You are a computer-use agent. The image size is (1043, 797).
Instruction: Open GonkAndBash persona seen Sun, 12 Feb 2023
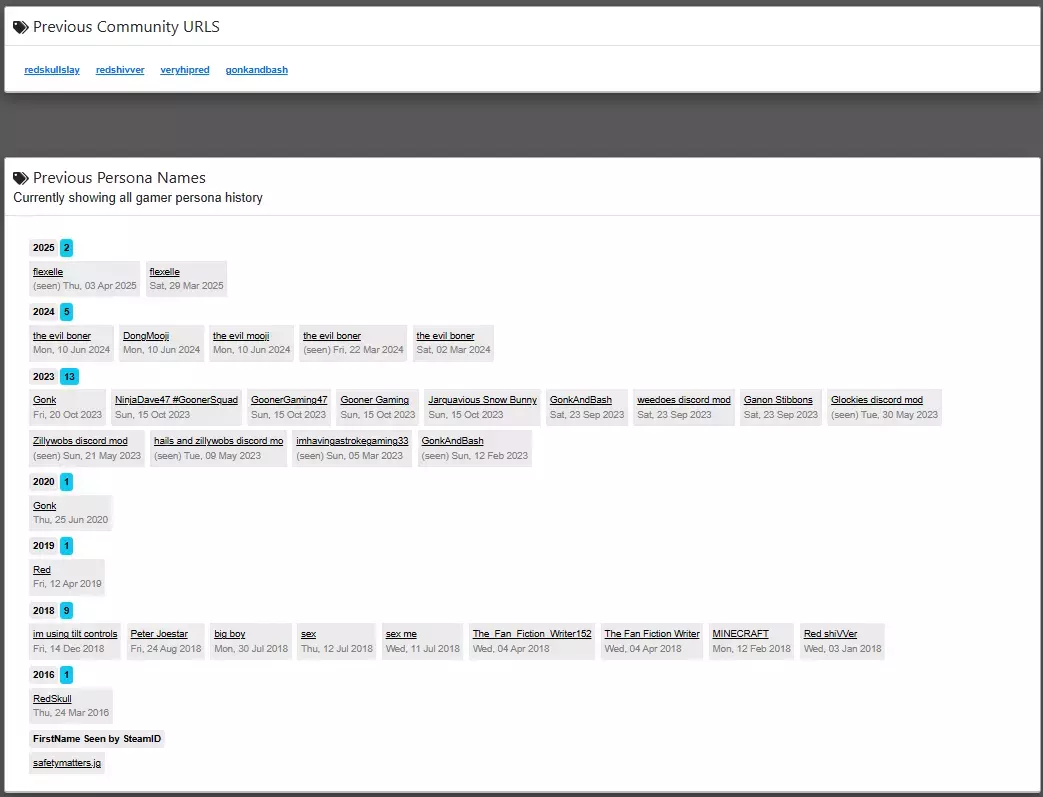click(452, 441)
